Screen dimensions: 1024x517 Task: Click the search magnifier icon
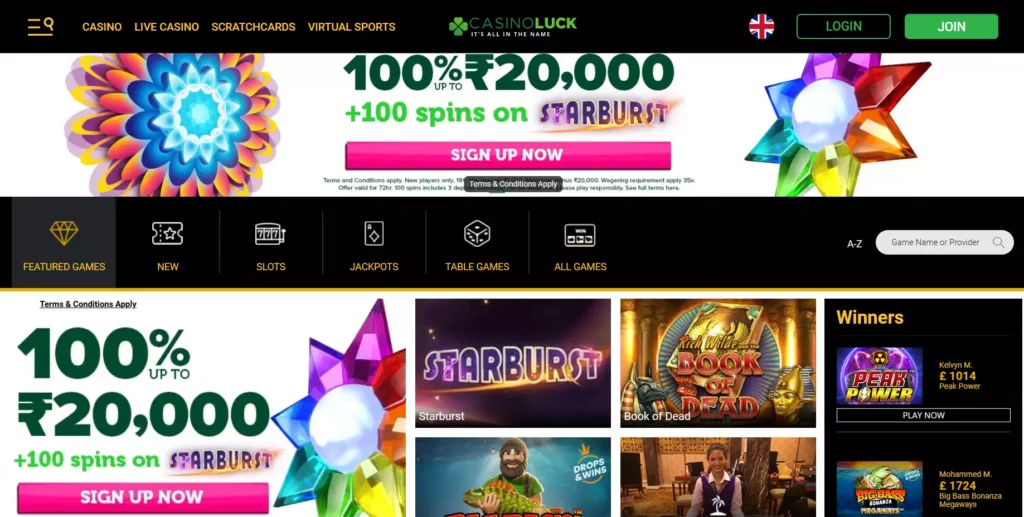point(999,242)
